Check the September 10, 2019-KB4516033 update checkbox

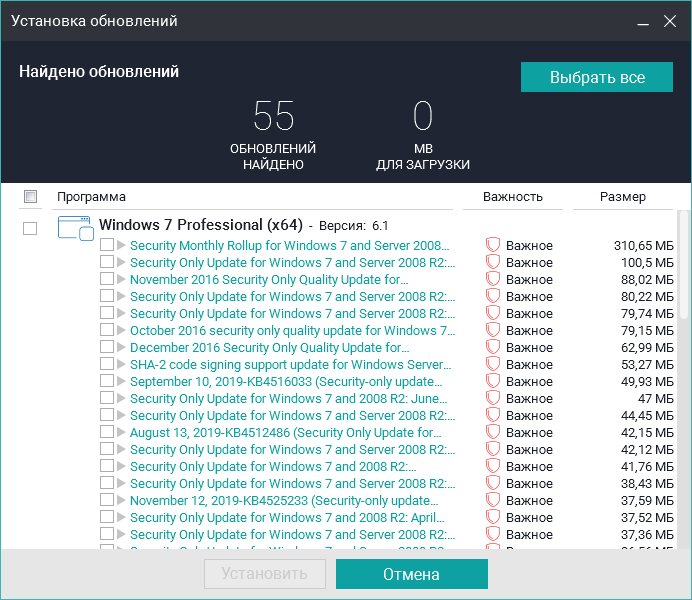pyautogui.click(x=107, y=380)
